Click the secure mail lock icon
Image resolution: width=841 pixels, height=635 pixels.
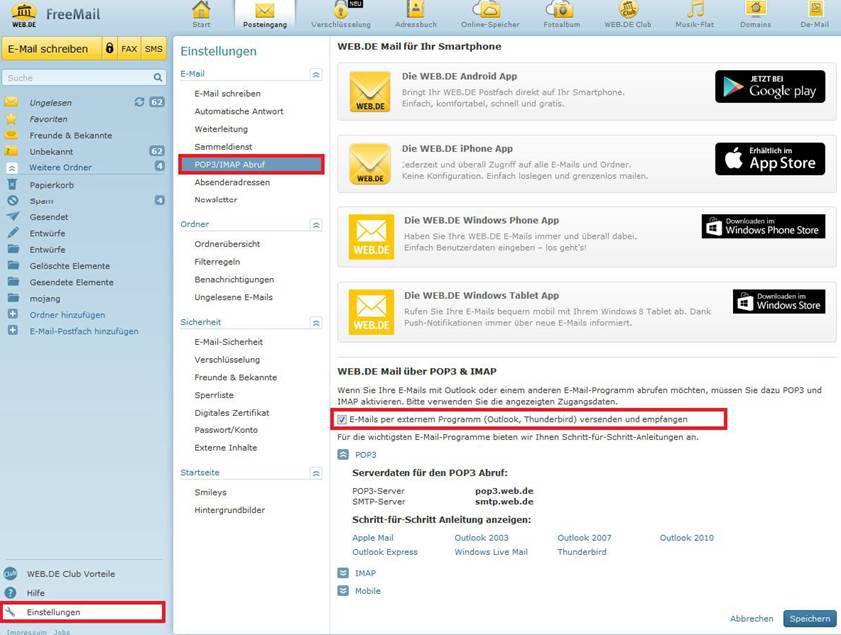click(x=109, y=48)
